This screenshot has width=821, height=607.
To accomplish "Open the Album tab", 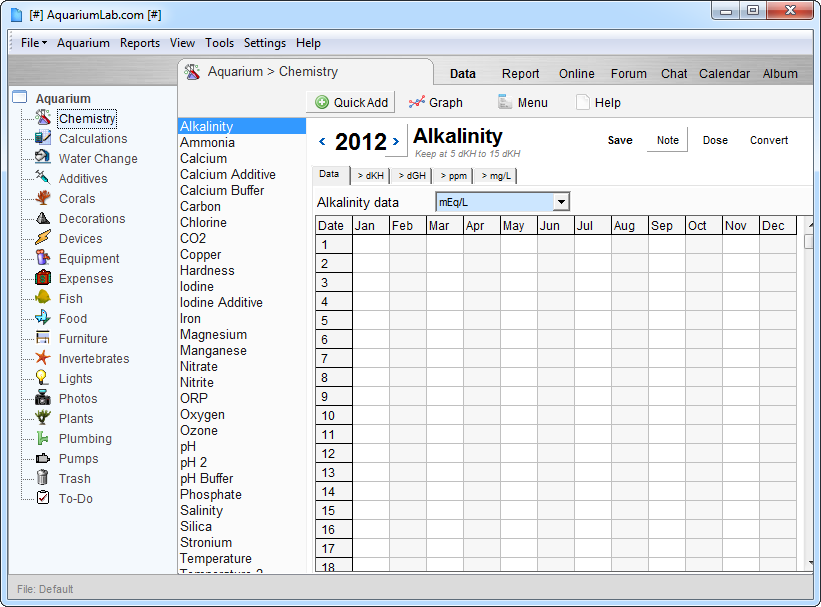I will tap(780, 74).
